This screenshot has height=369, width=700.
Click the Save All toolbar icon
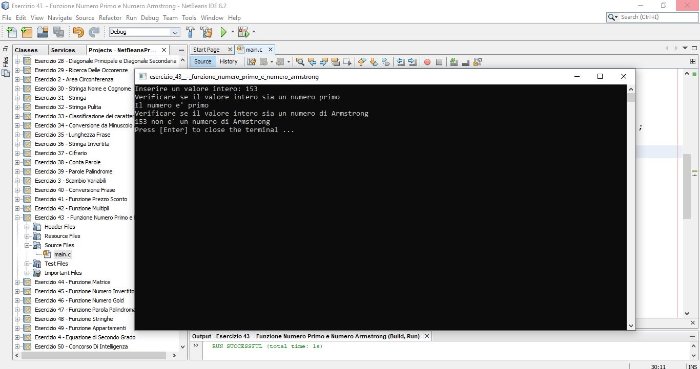[58, 32]
